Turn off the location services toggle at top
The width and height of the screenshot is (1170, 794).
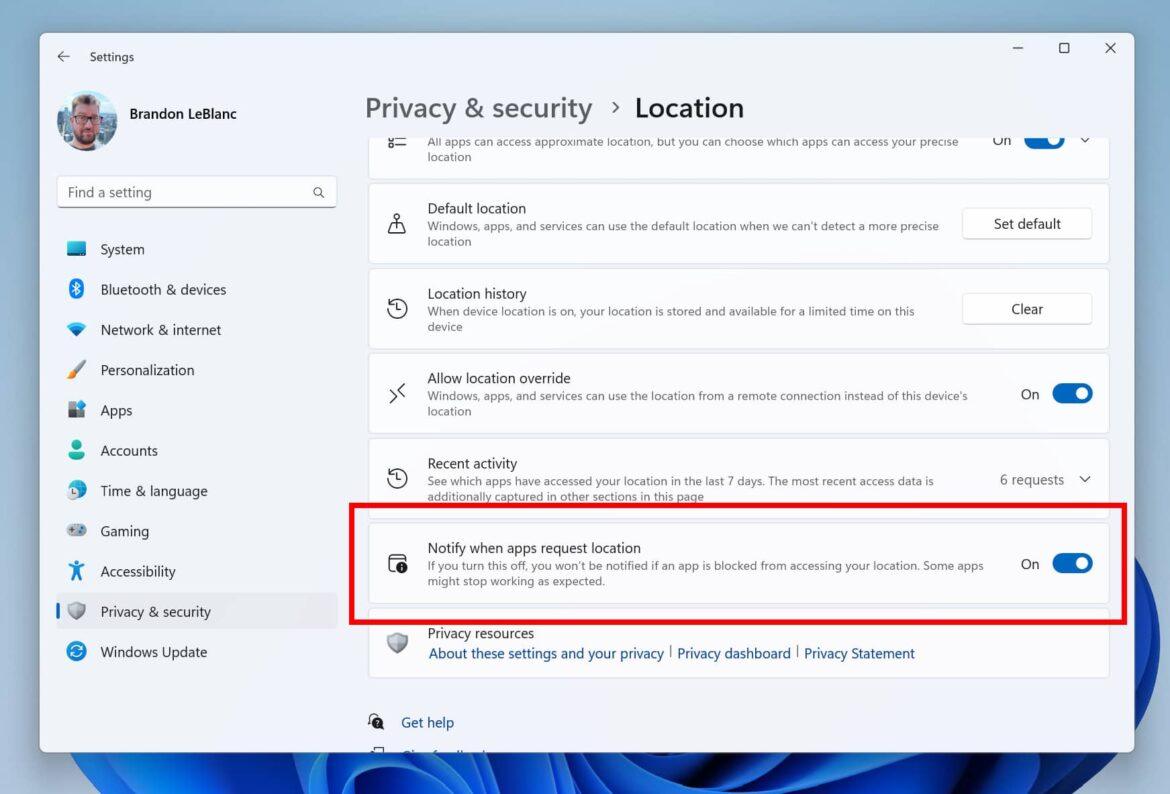pyautogui.click(x=1043, y=140)
